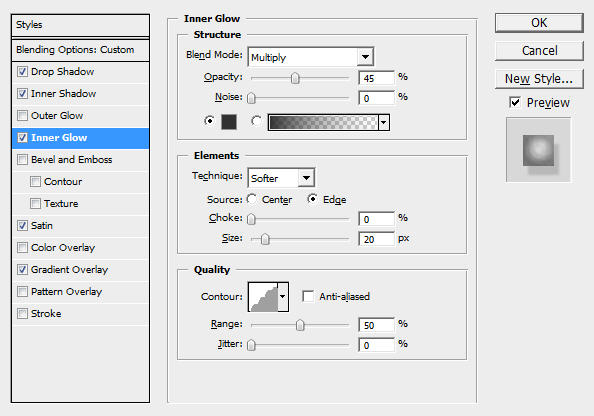
Task: Enable the Outer Glow checkbox
Action: click(22, 115)
